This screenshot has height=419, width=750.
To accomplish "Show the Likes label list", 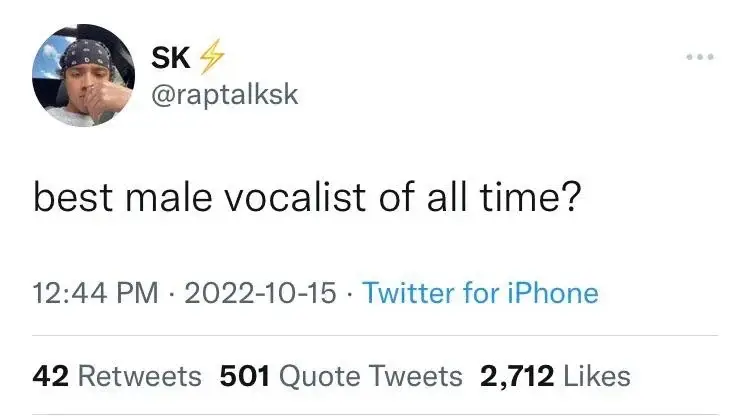I will [x=597, y=376].
